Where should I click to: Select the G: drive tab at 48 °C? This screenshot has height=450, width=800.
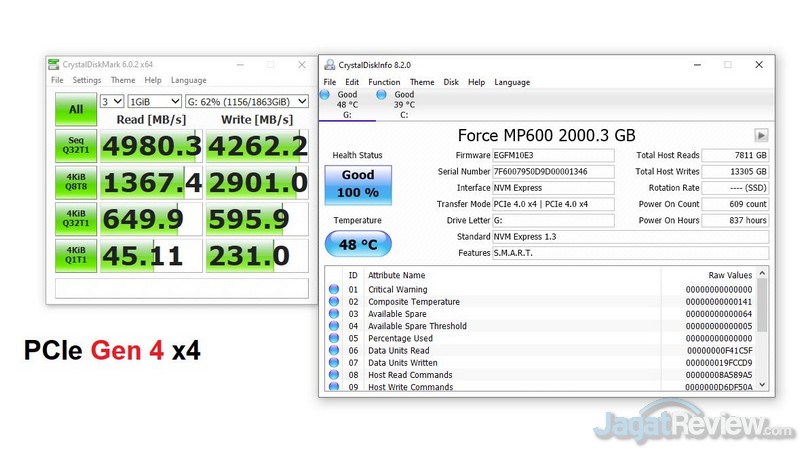[x=347, y=105]
